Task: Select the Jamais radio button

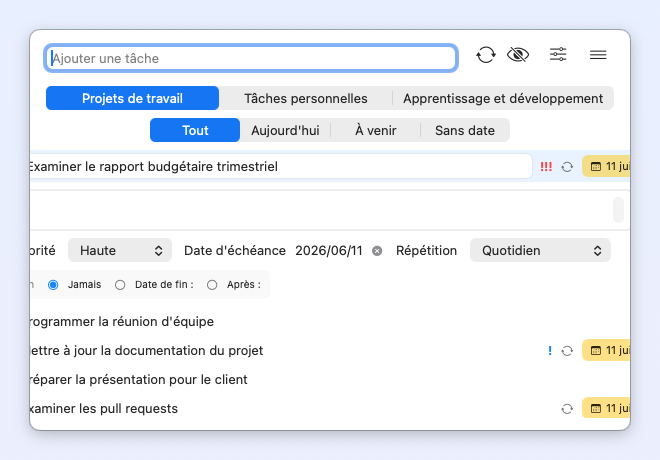Action: click(53, 285)
